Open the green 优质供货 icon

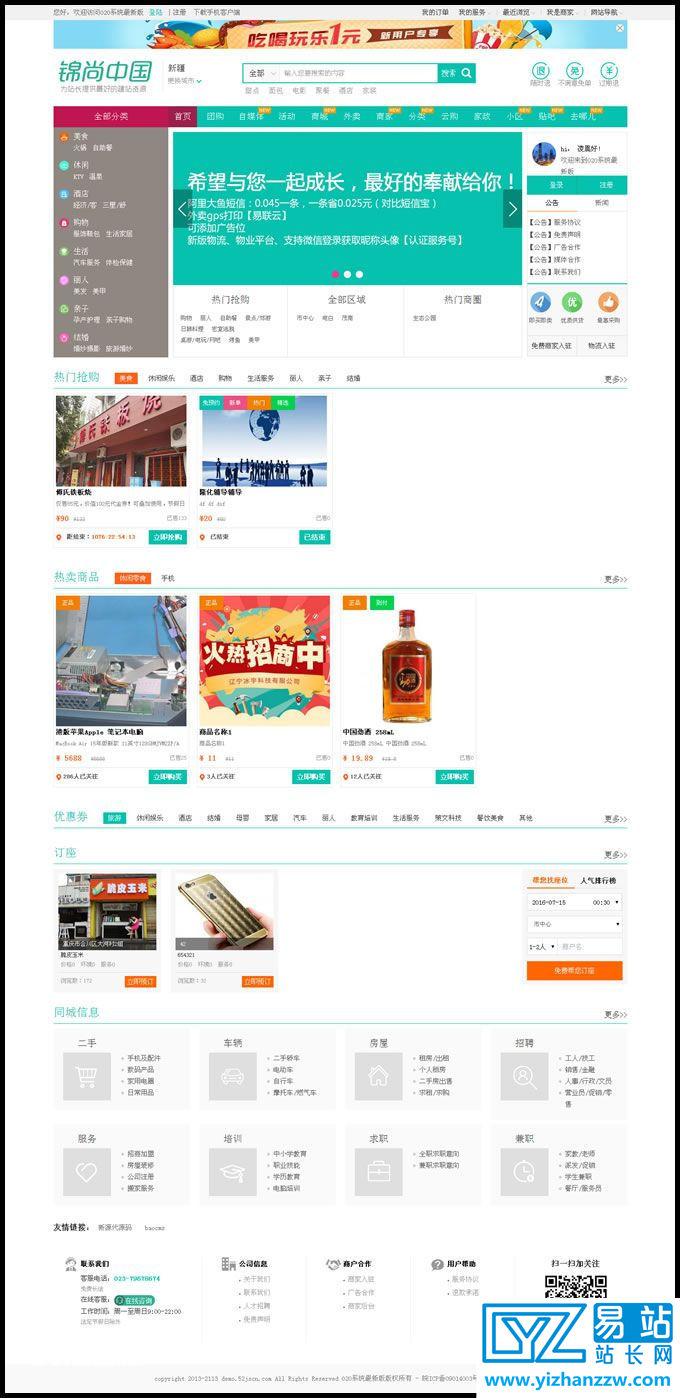(572, 302)
